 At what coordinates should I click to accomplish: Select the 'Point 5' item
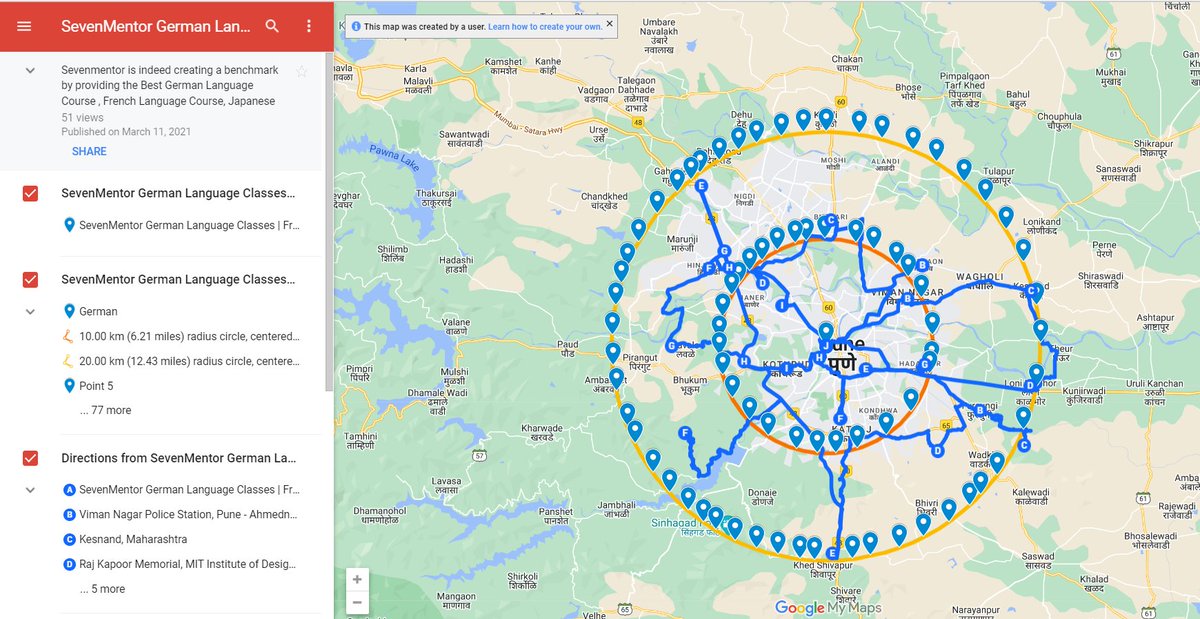(97, 386)
